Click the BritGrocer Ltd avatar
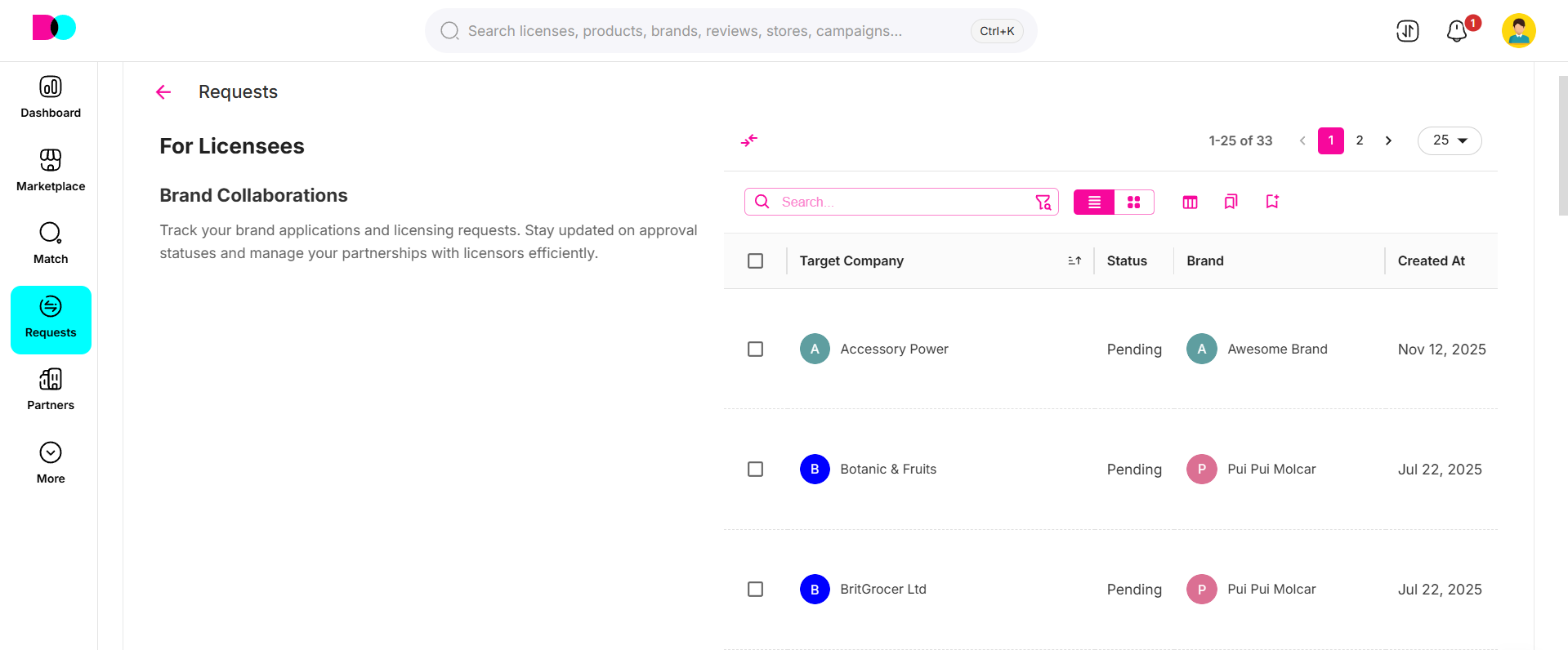 point(815,589)
